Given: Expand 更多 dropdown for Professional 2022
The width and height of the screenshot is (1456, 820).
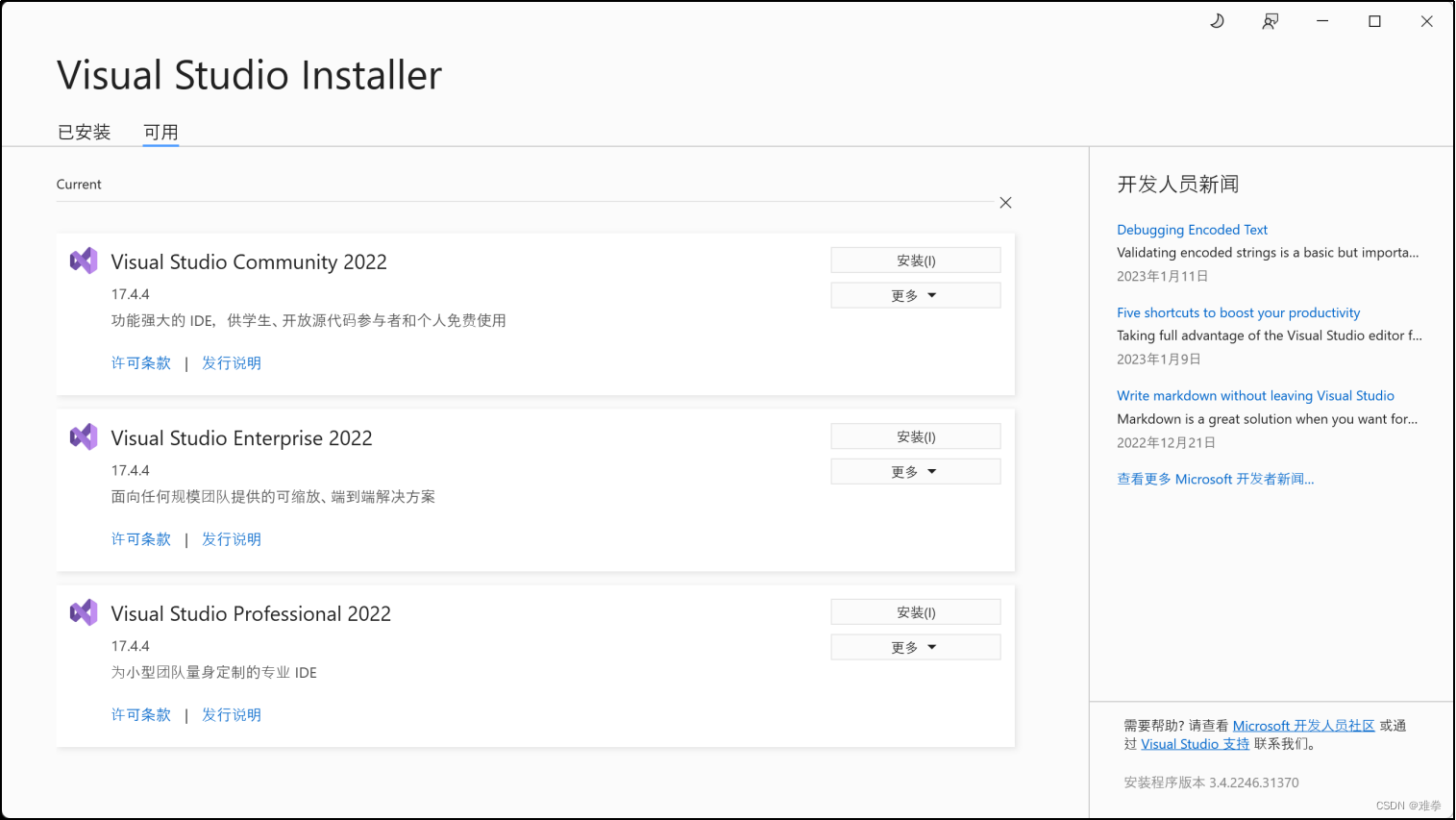Looking at the screenshot, I should pyautogui.click(x=916, y=647).
